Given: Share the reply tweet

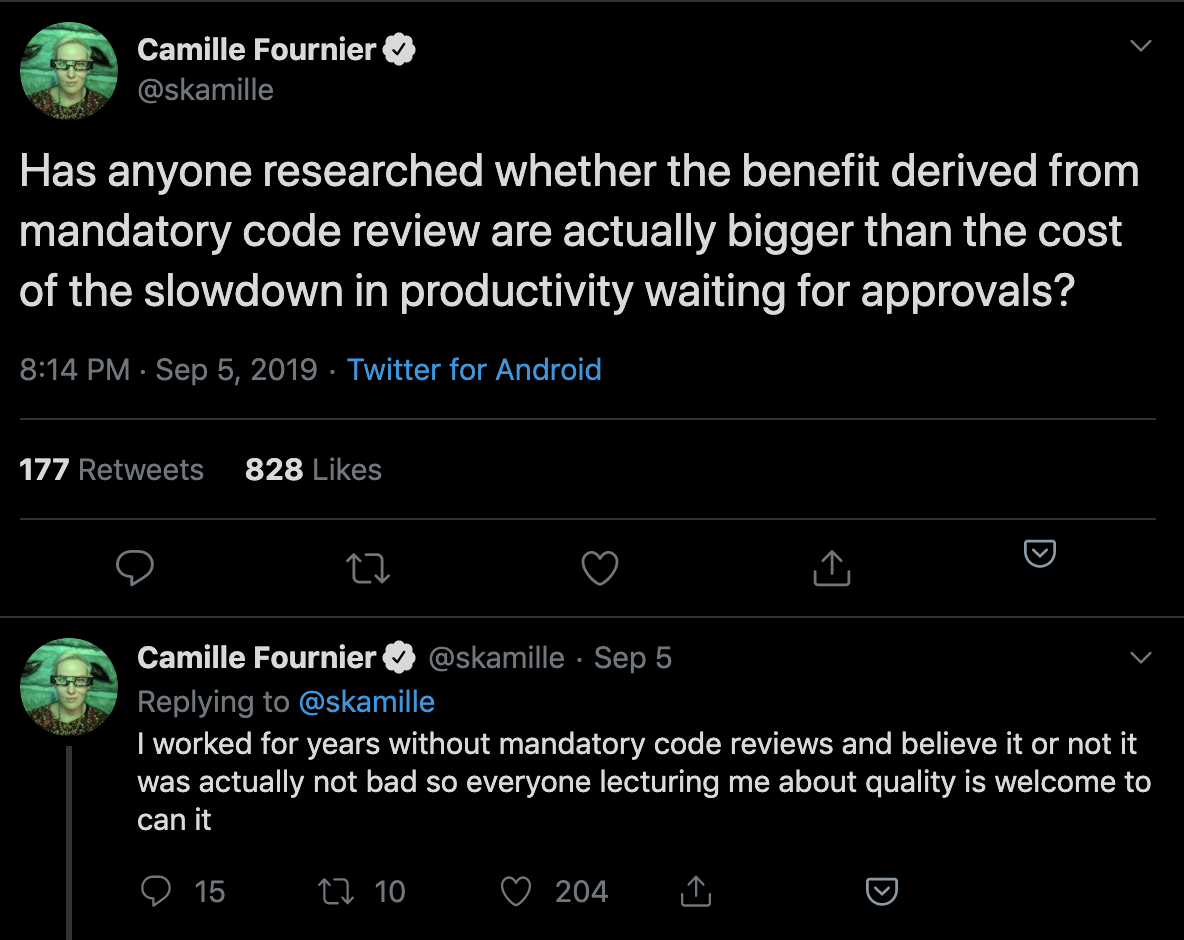Looking at the screenshot, I should [695, 891].
